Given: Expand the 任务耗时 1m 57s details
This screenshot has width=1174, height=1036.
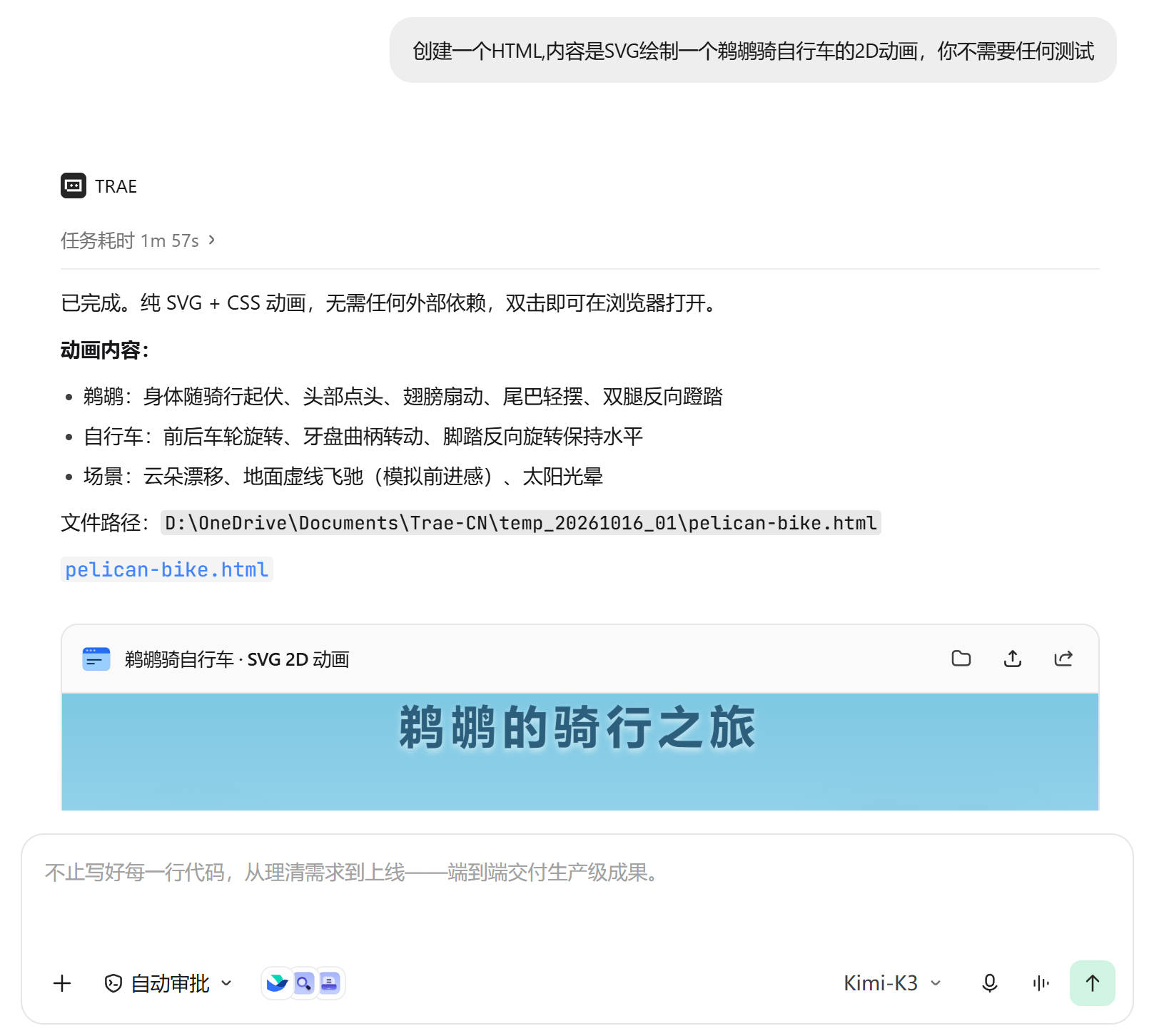Looking at the screenshot, I should click(x=138, y=240).
